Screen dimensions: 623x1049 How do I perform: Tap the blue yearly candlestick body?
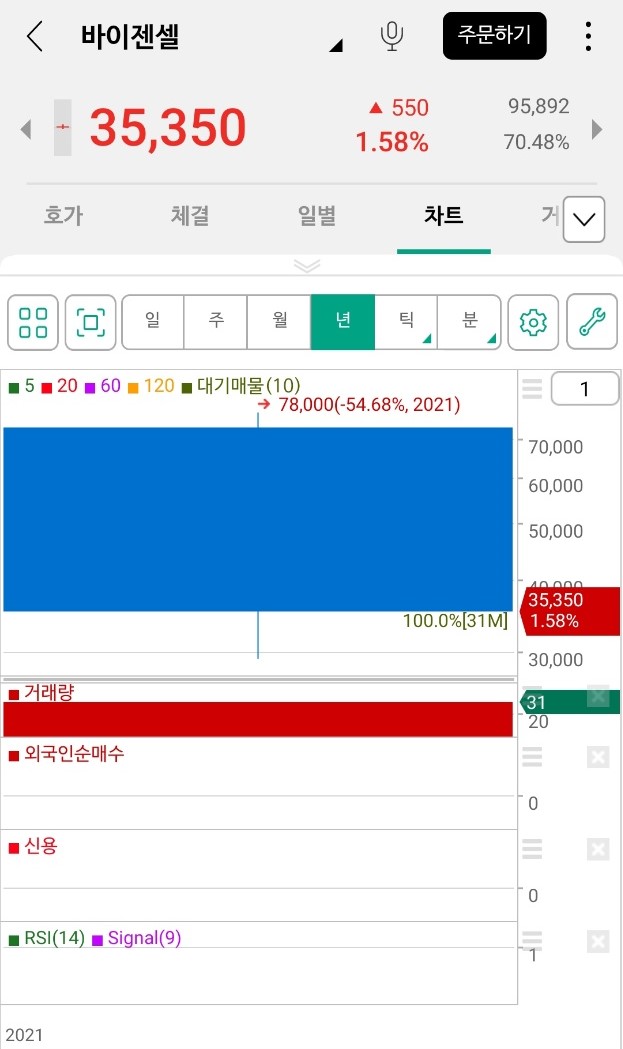click(x=258, y=519)
